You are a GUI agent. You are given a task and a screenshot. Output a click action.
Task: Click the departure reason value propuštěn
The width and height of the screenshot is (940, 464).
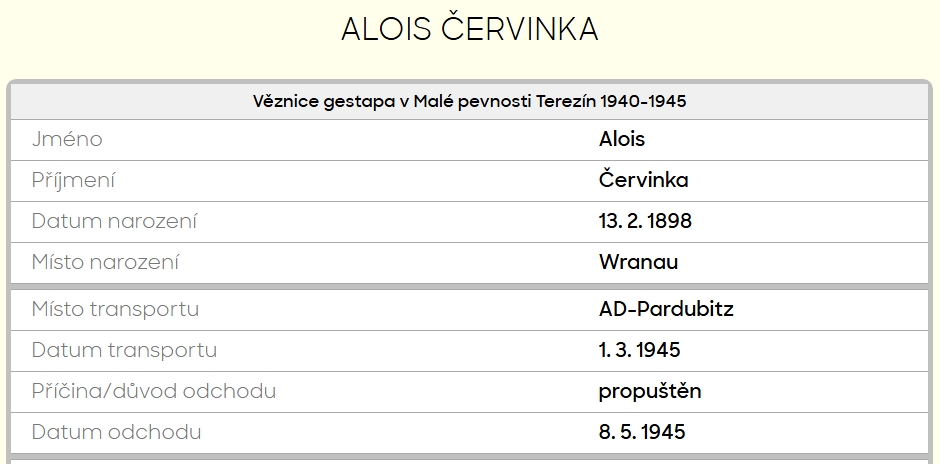pos(650,391)
